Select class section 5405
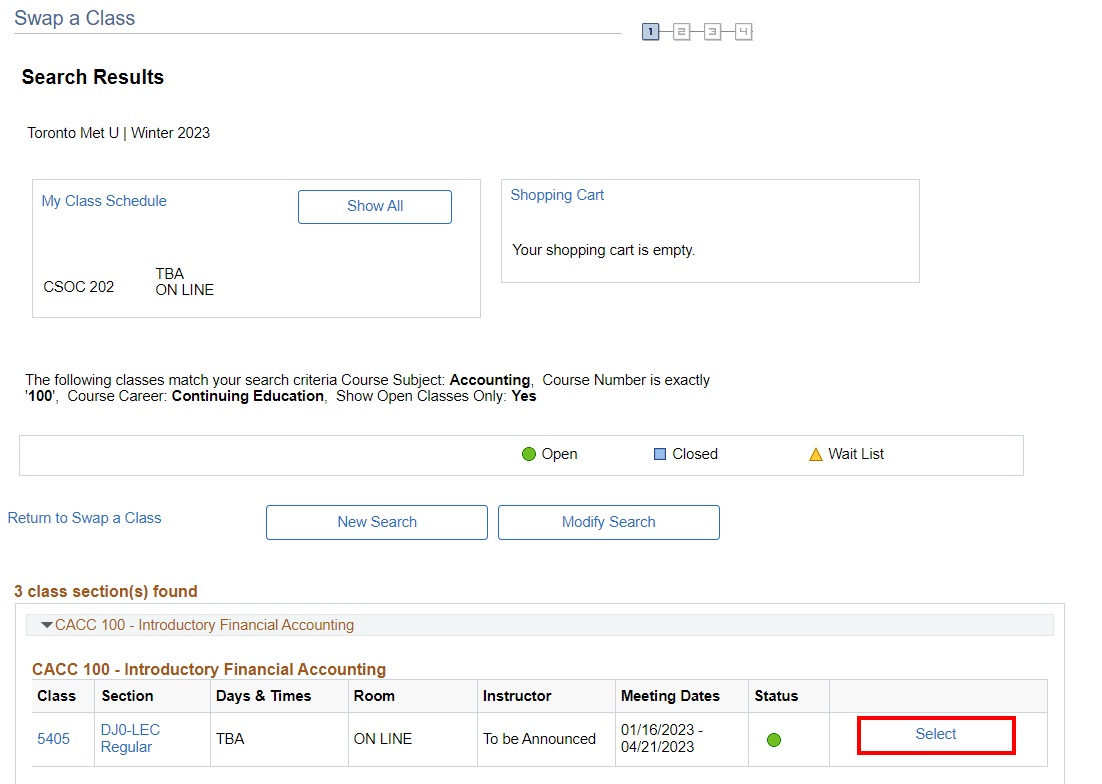This screenshot has width=1102, height=784. click(936, 734)
